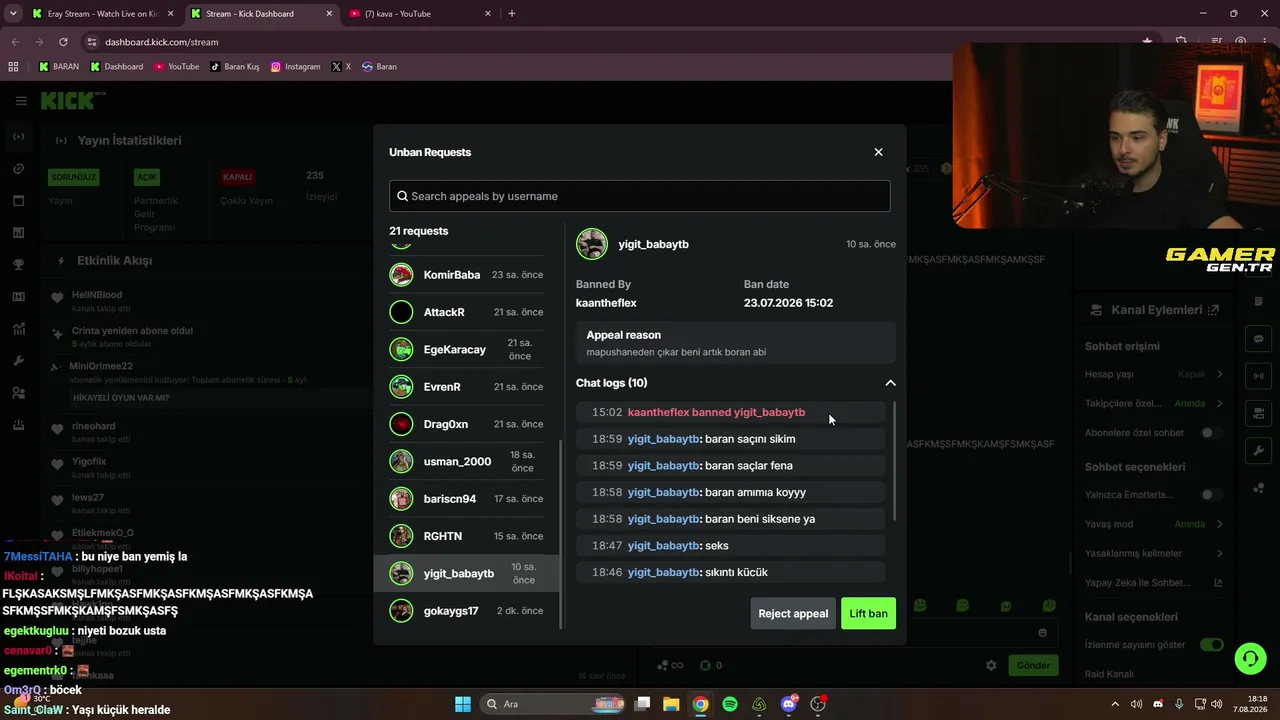
Task: Select Drag0xn unban request
Action: (466, 424)
